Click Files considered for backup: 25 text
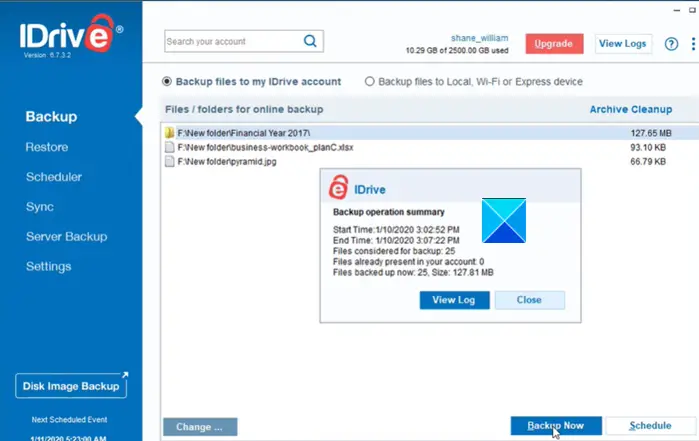699x441 pixels. [394, 251]
